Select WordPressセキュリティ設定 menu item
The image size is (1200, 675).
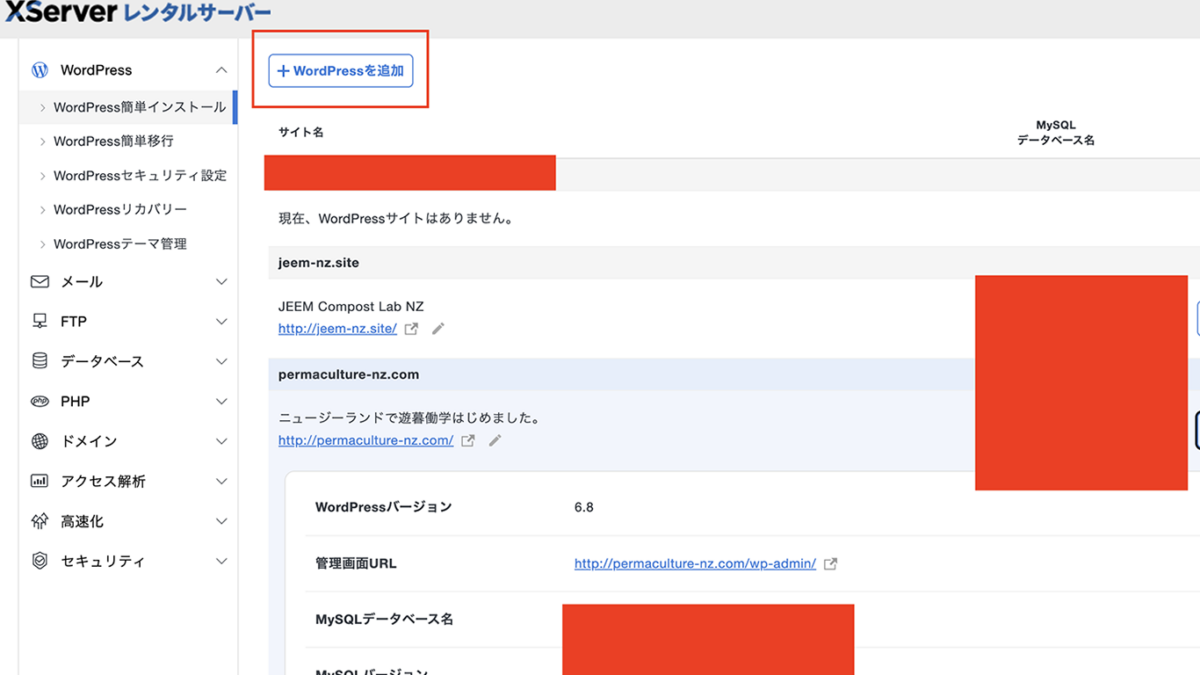[x=140, y=175]
